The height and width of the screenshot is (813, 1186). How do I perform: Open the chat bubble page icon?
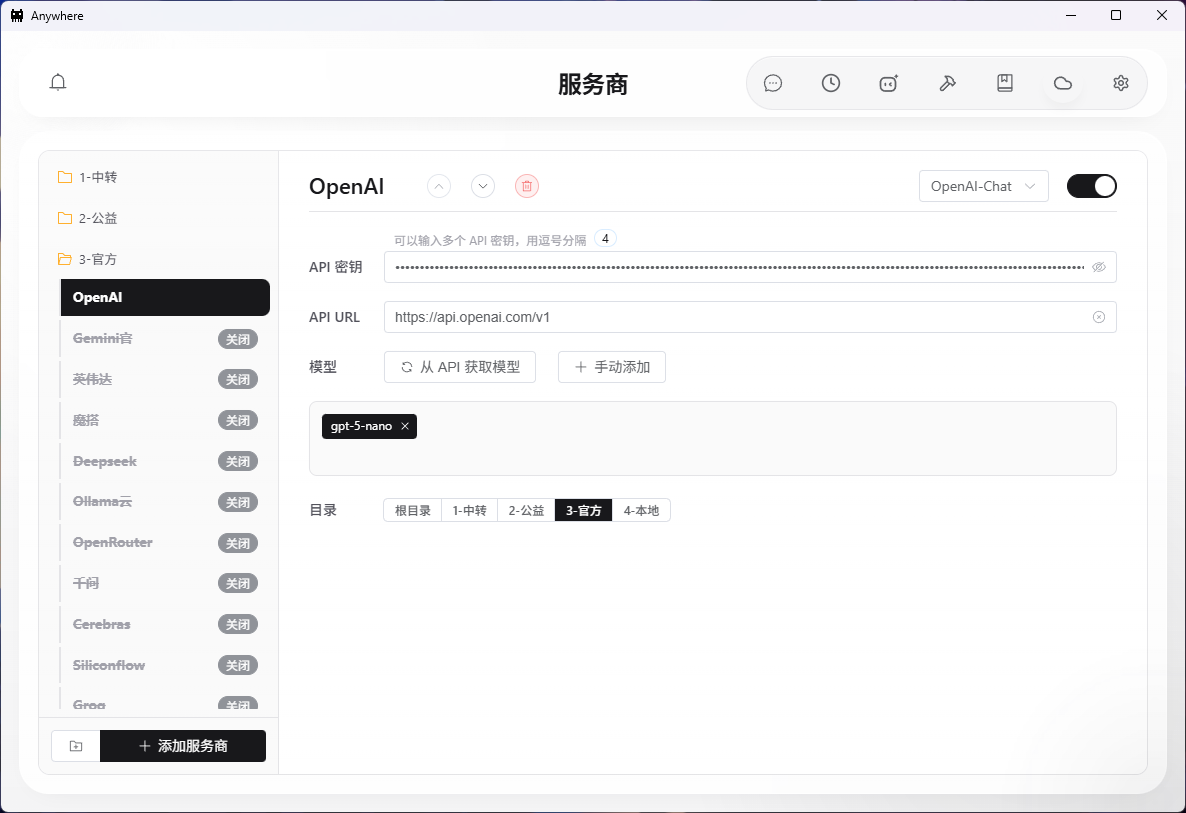[772, 83]
